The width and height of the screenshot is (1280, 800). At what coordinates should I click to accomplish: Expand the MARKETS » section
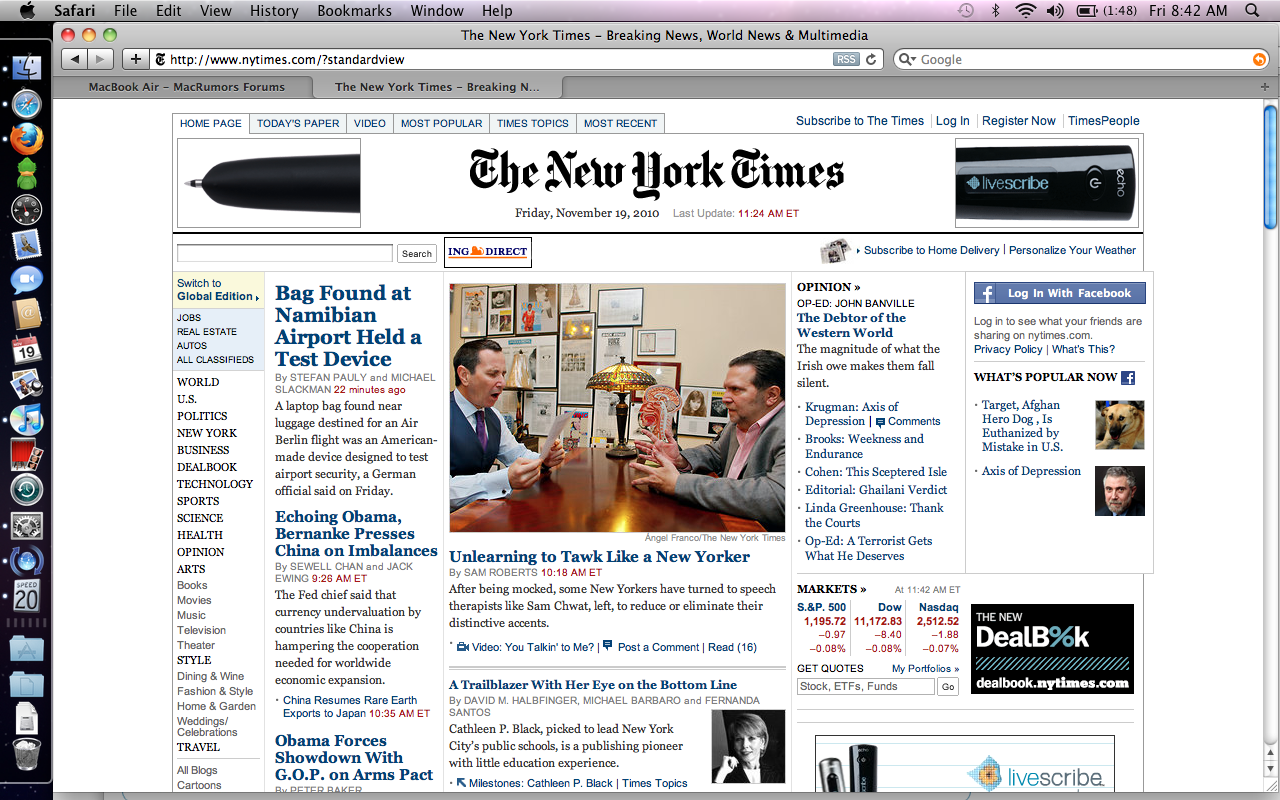[831, 589]
